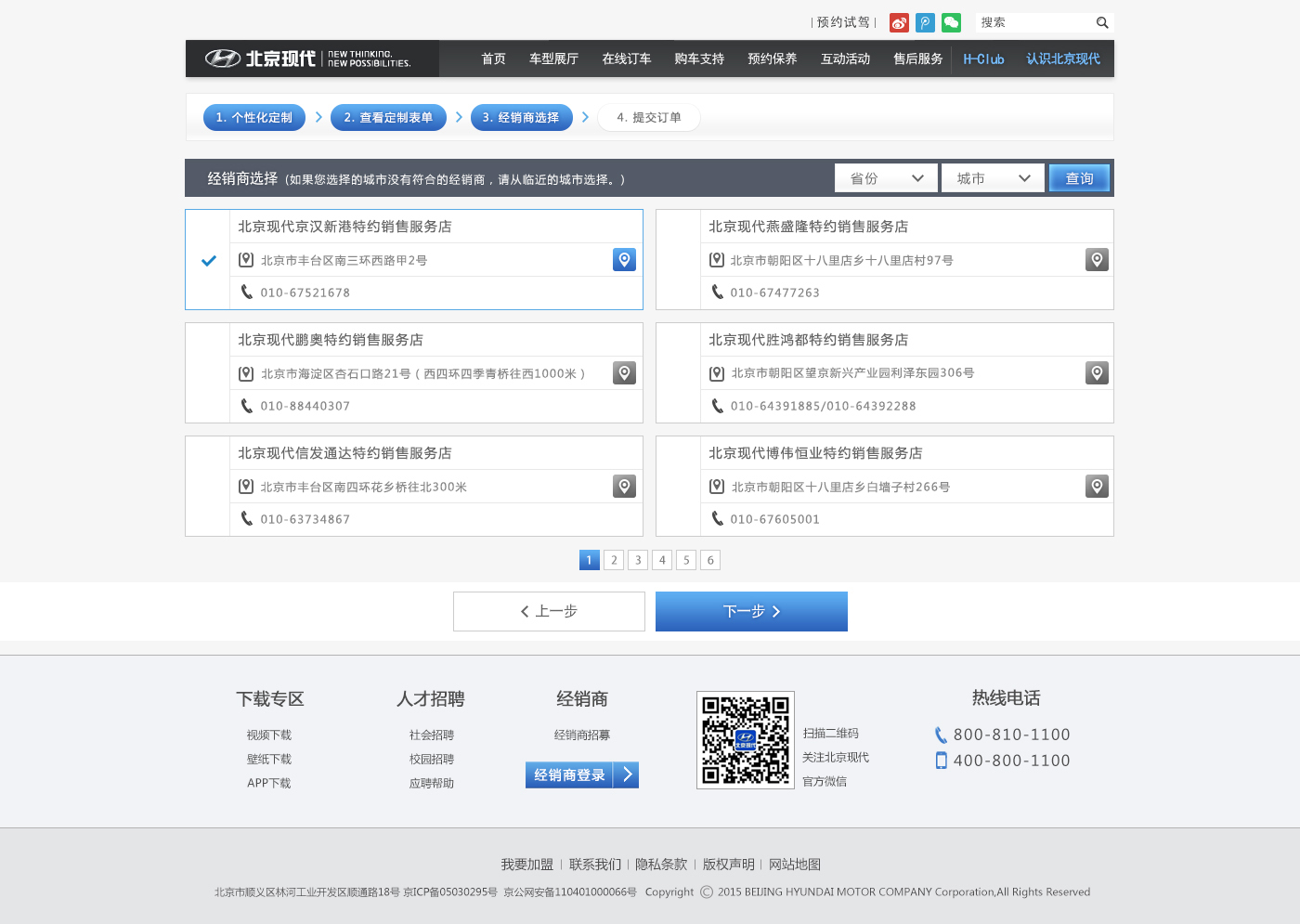1300x924 pixels.
Task: Click address pin beside 北京市丰台区南三环西路甲2号
Action: coord(246,260)
